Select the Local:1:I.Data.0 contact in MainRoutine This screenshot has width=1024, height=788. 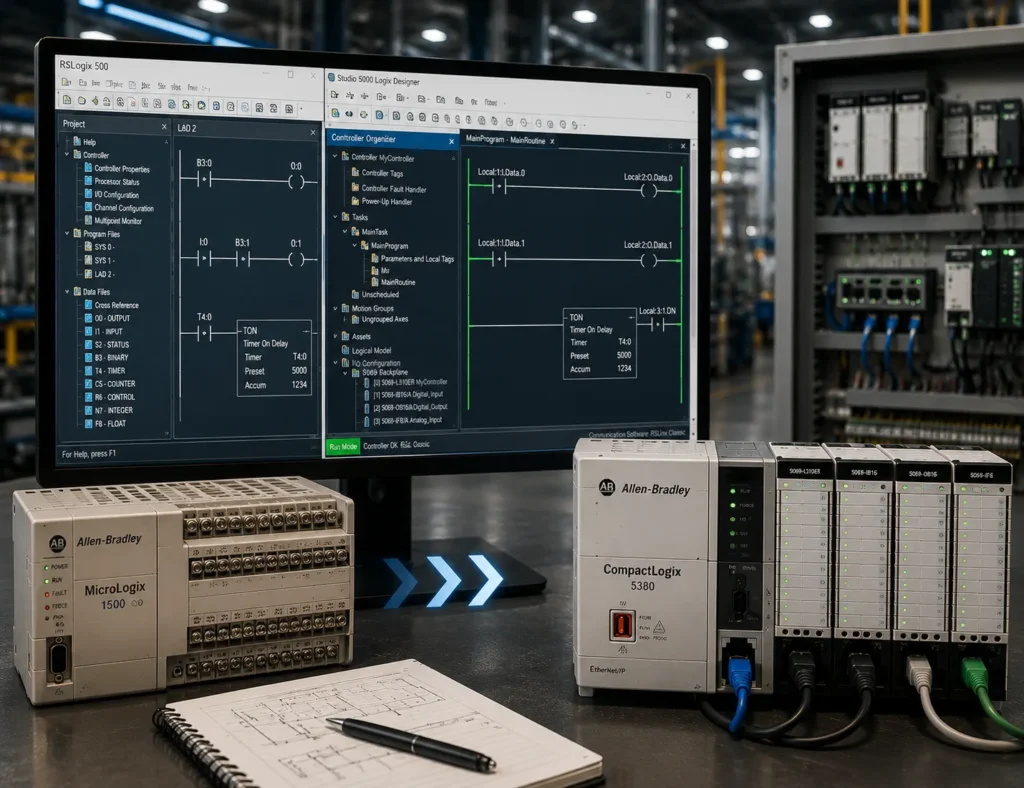[500, 188]
